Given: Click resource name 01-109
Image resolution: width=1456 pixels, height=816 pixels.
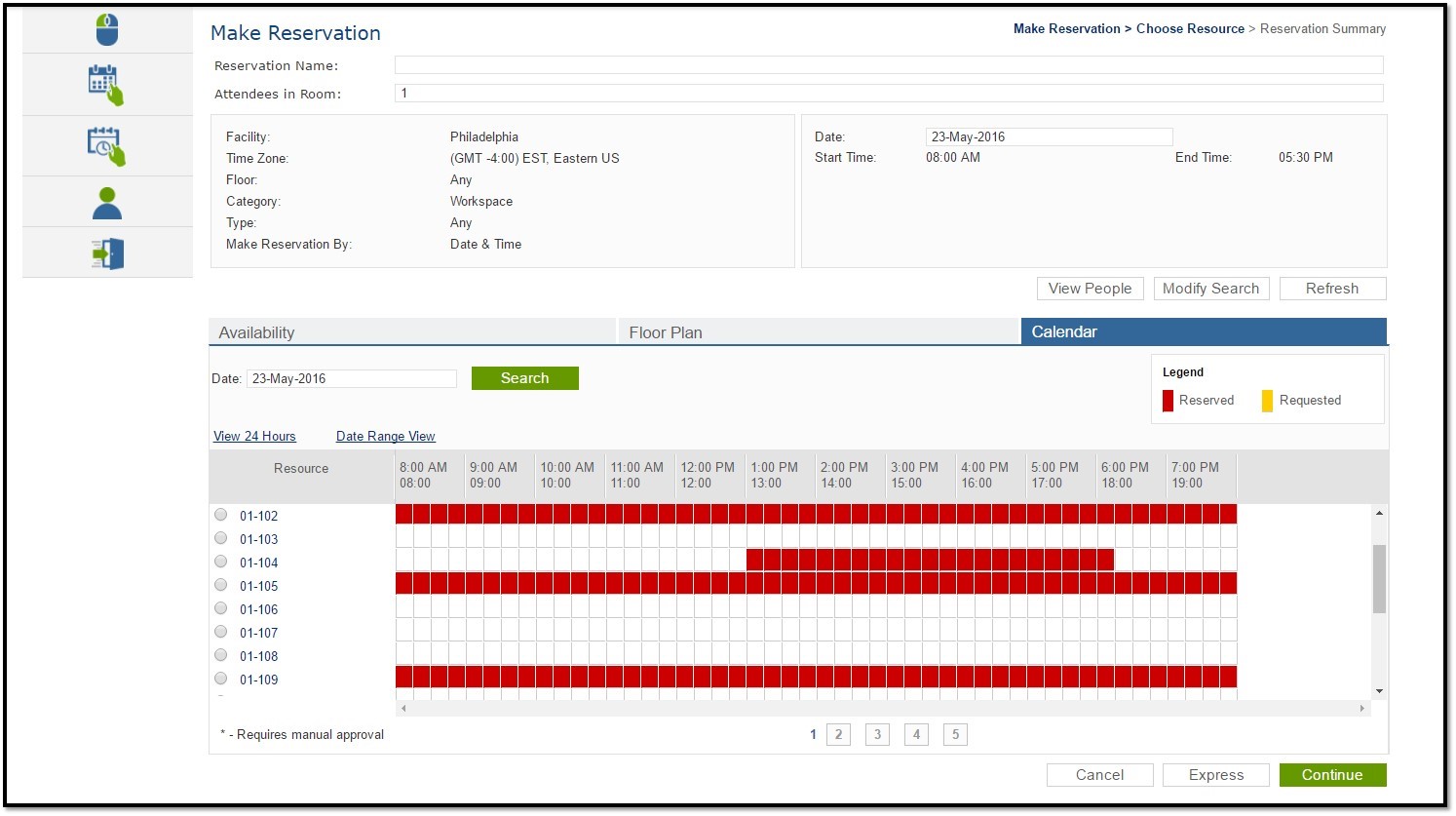Looking at the screenshot, I should (258, 680).
